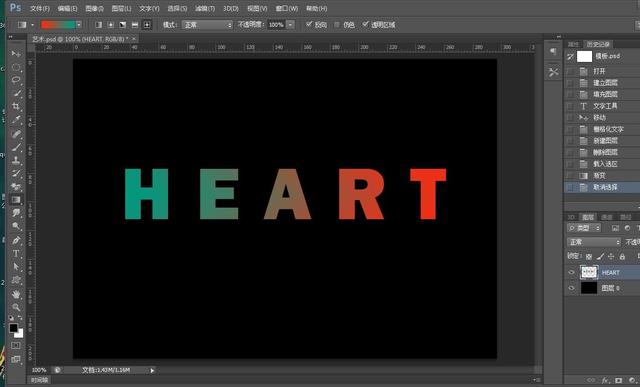Set history brush source on 渐变 step
The image size is (640, 387).
[570, 176]
